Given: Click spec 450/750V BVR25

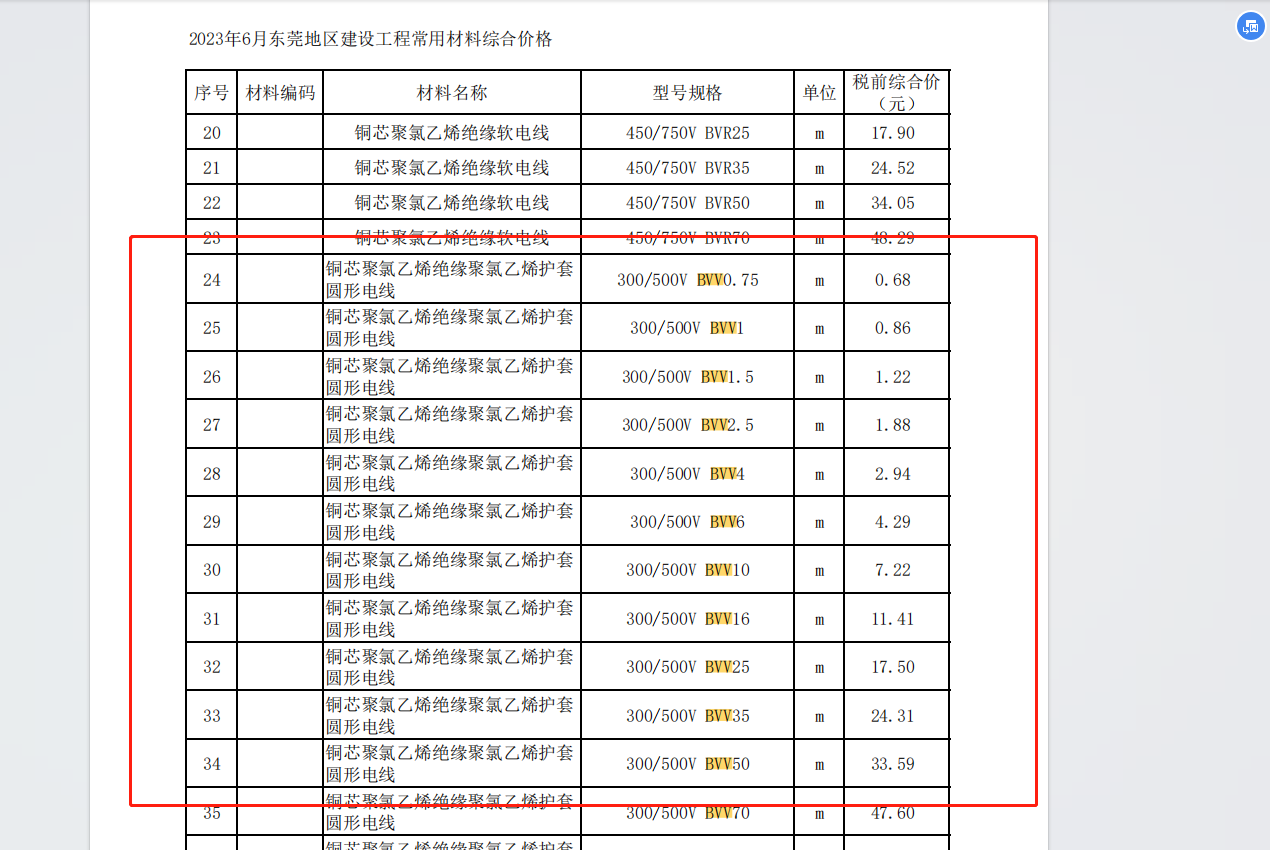Looking at the screenshot, I should 687,133.
